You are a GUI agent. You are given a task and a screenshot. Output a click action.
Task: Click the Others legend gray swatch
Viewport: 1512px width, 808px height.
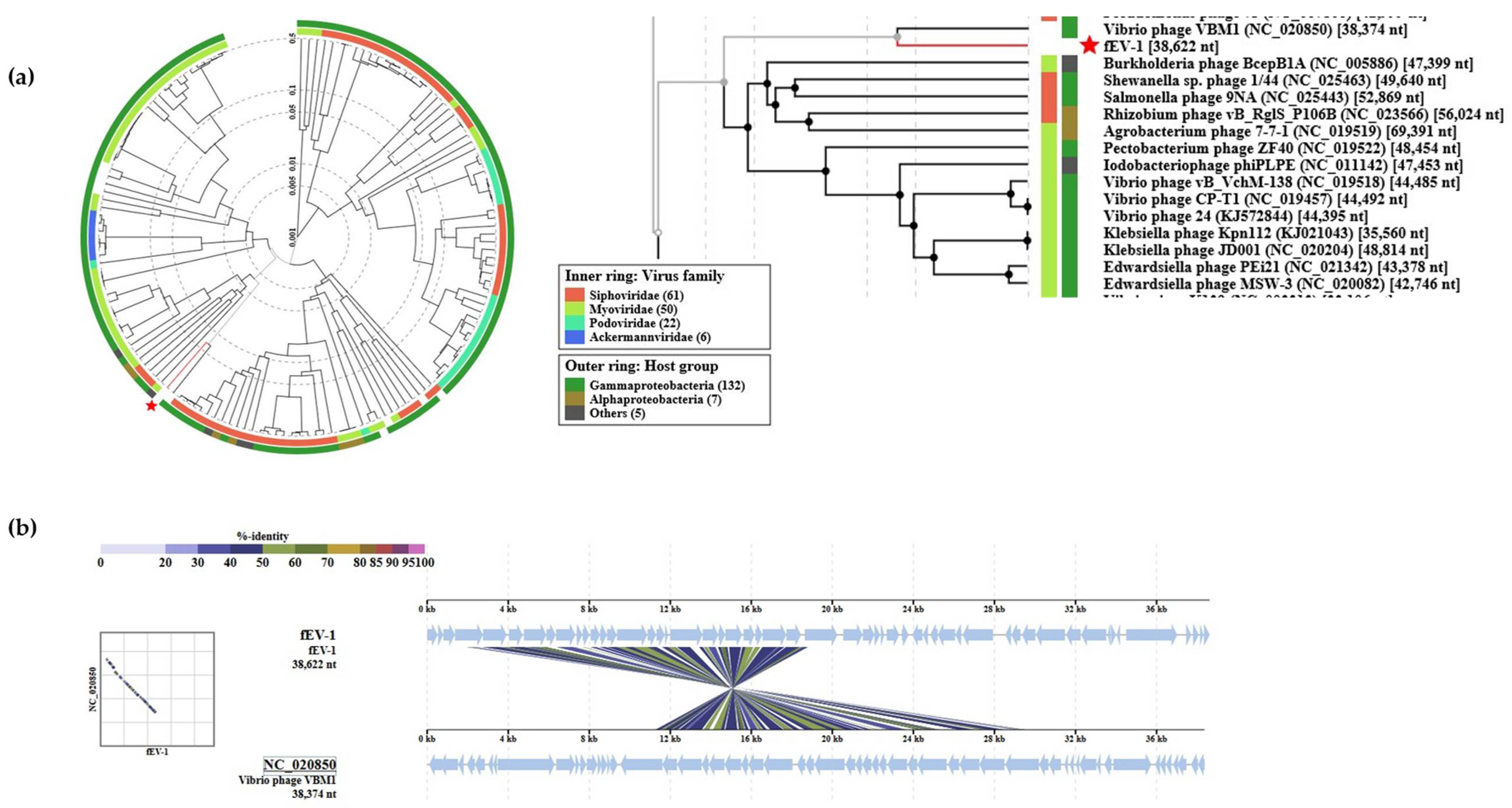575,413
